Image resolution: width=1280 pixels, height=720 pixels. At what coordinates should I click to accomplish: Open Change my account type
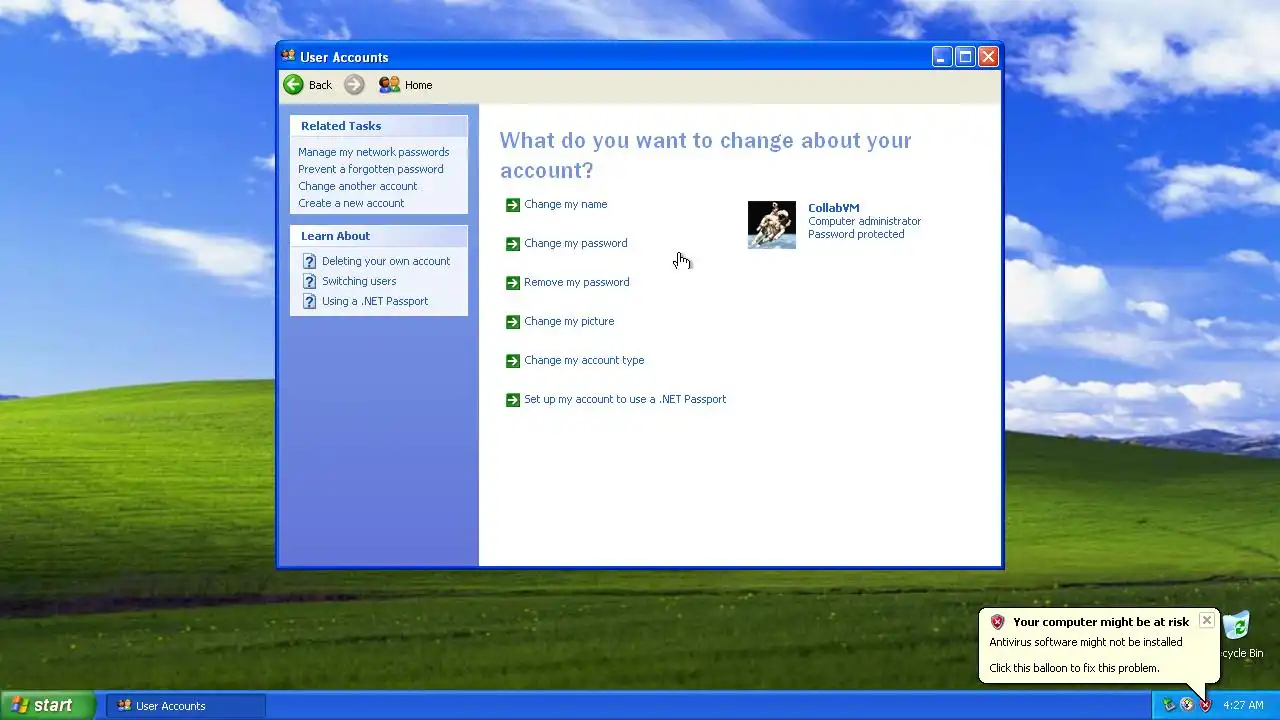[584, 360]
